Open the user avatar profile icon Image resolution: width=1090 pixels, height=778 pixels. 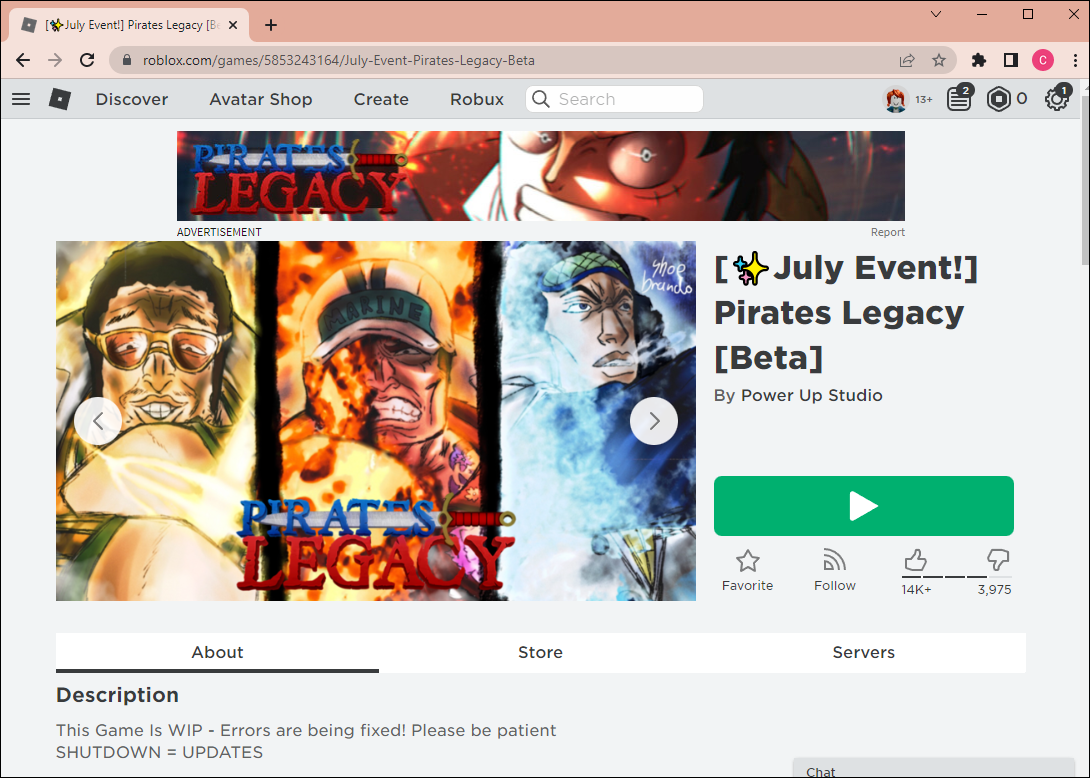(895, 99)
